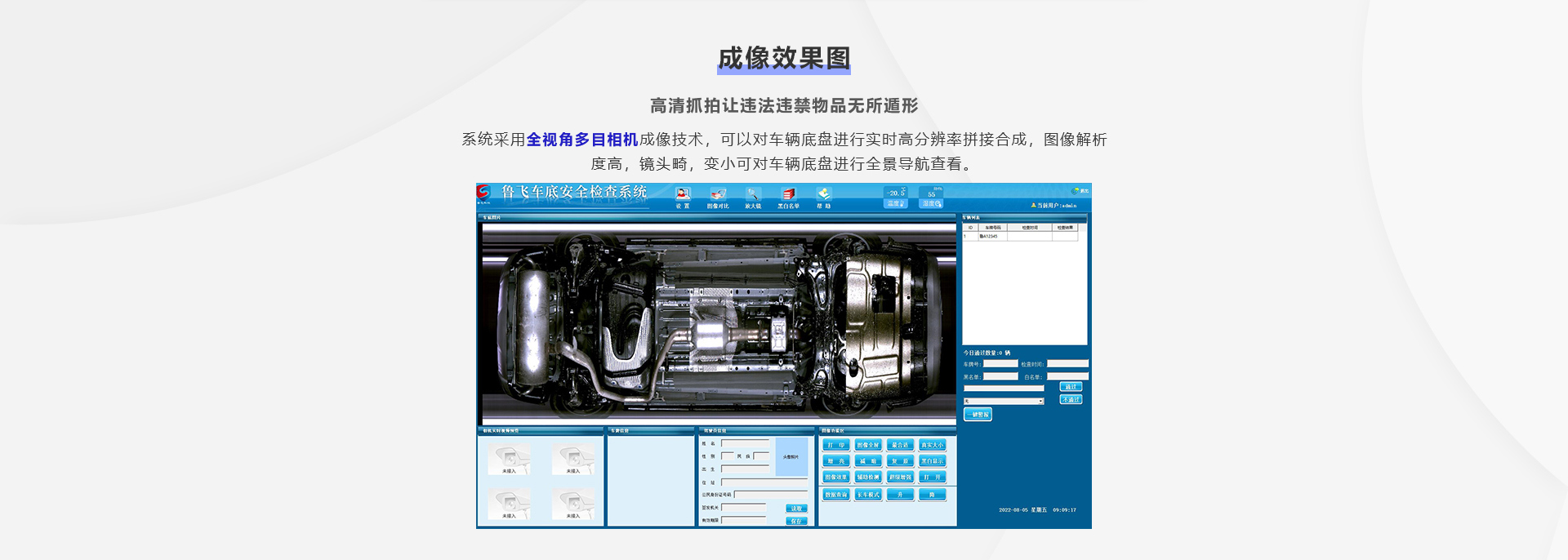Click the 增亮 brighten button
The image size is (1568, 560).
coord(836,461)
